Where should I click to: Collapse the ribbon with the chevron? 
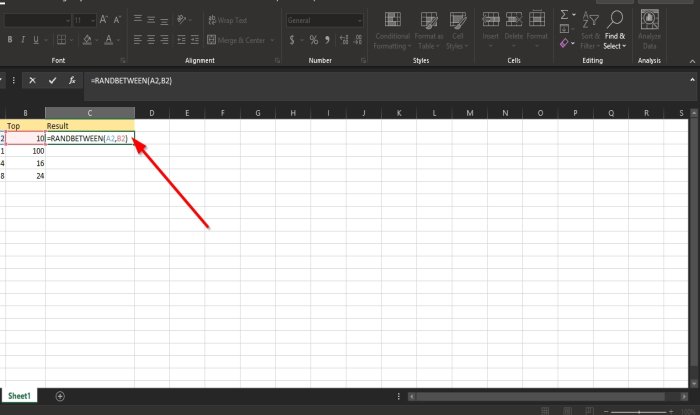692,61
